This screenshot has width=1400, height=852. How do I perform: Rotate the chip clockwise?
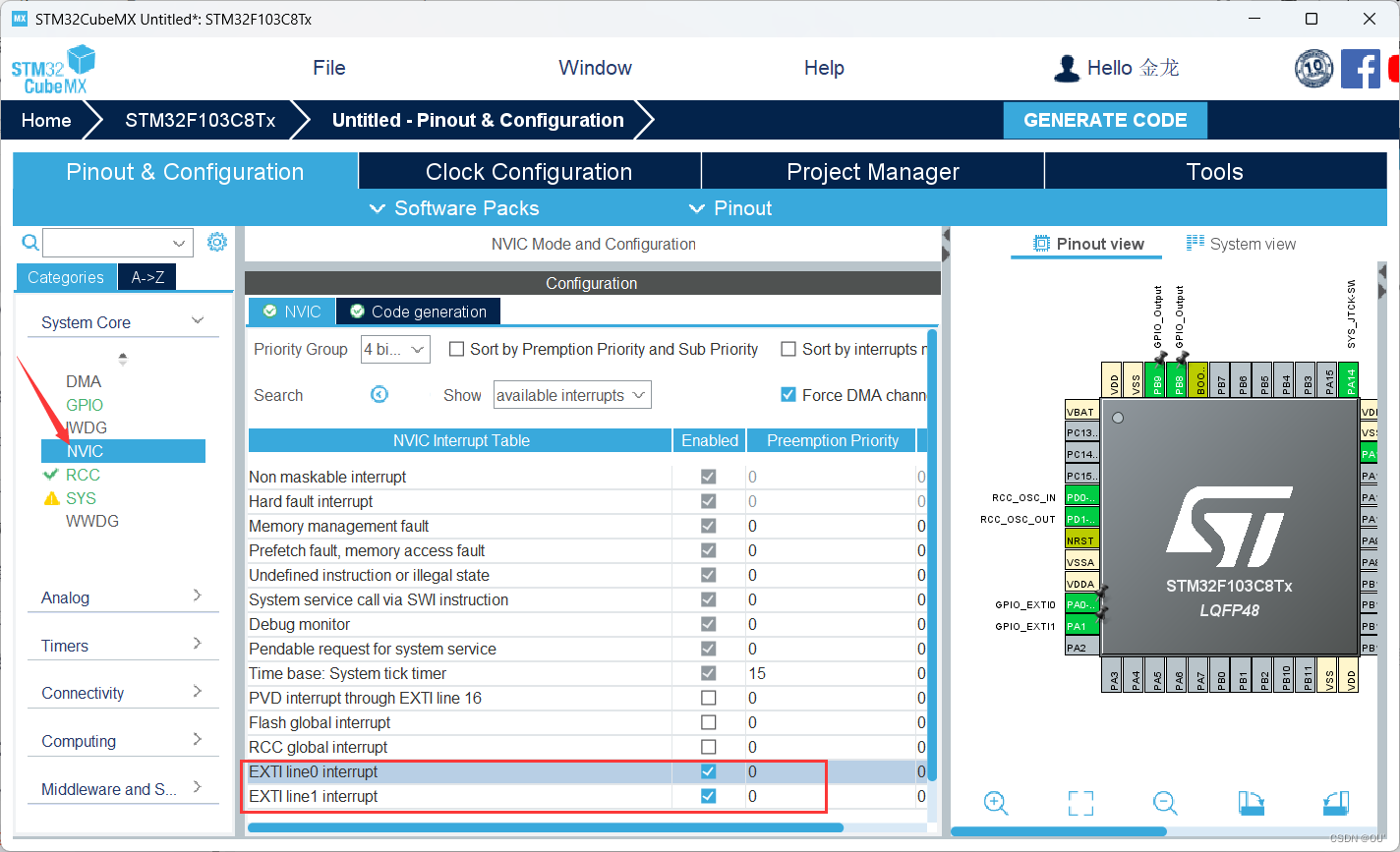pos(1251,803)
